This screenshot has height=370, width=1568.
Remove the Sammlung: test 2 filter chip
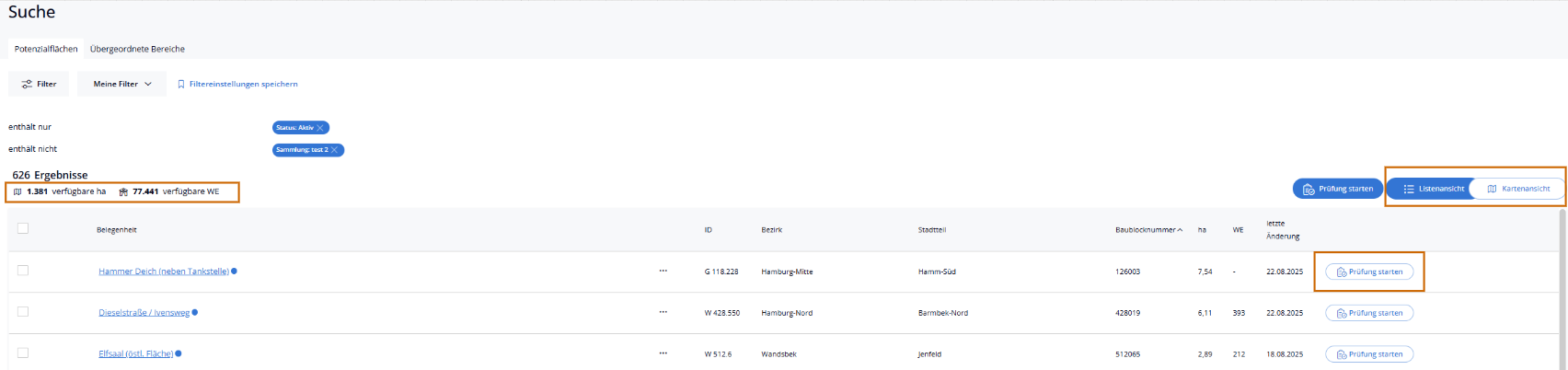(335, 150)
